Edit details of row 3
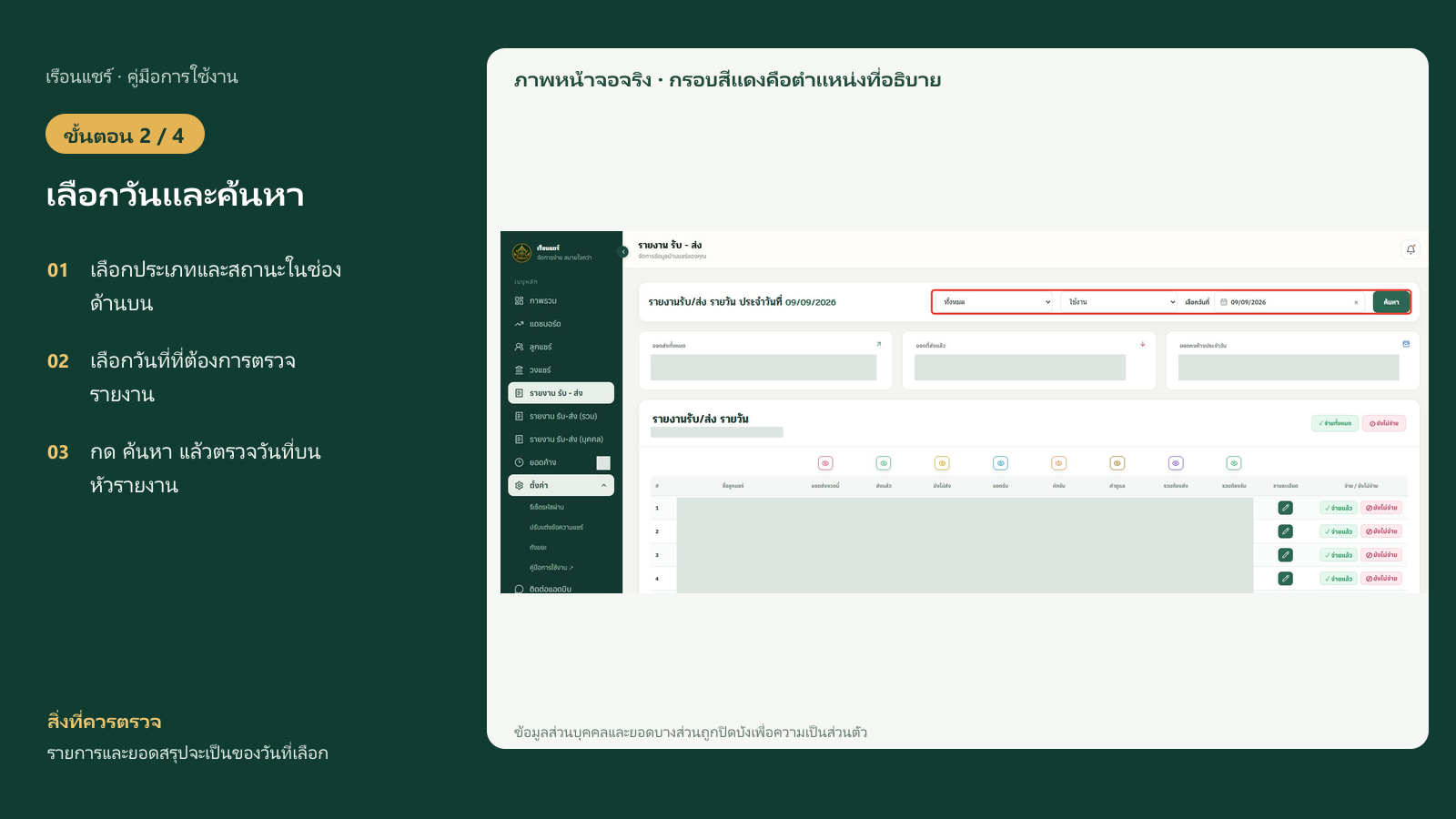This screenshot has width=1456, height=819. [1285, 555]
